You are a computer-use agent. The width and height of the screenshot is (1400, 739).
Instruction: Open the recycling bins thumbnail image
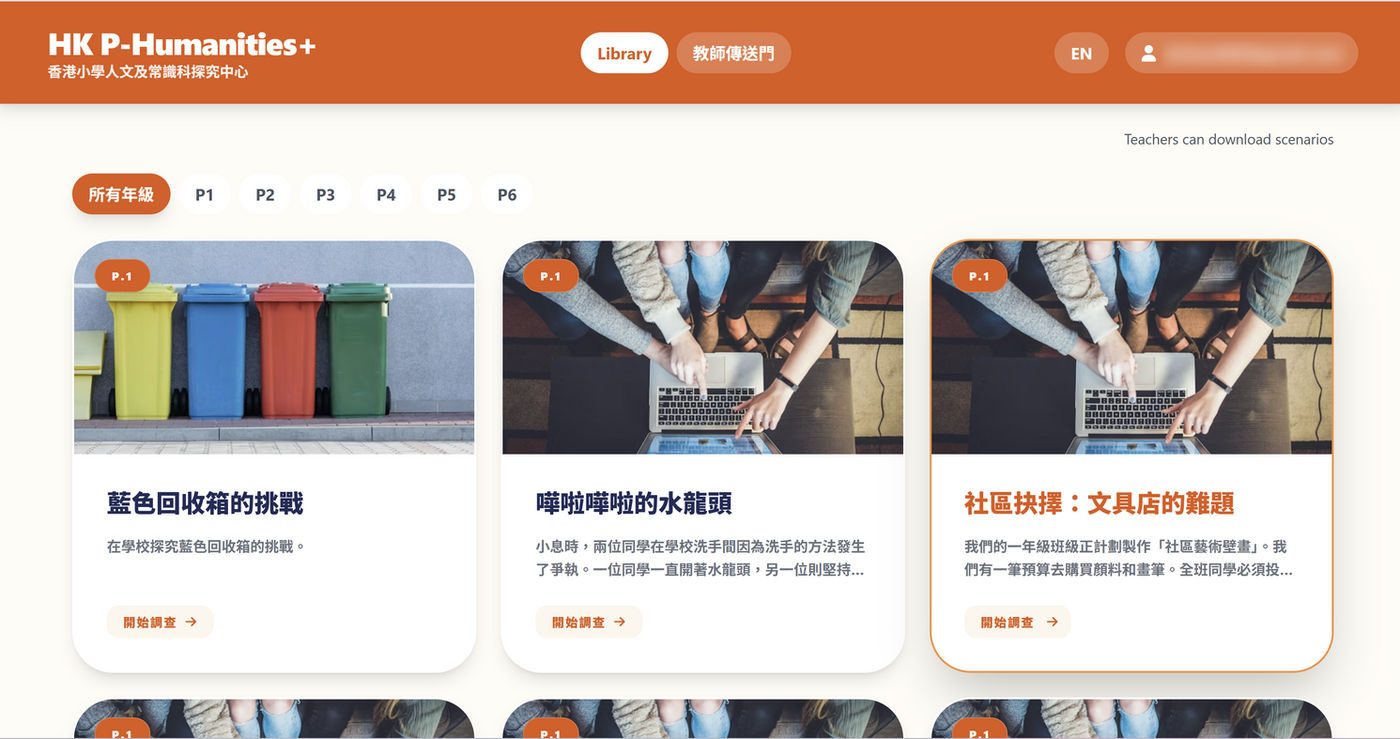274,347
